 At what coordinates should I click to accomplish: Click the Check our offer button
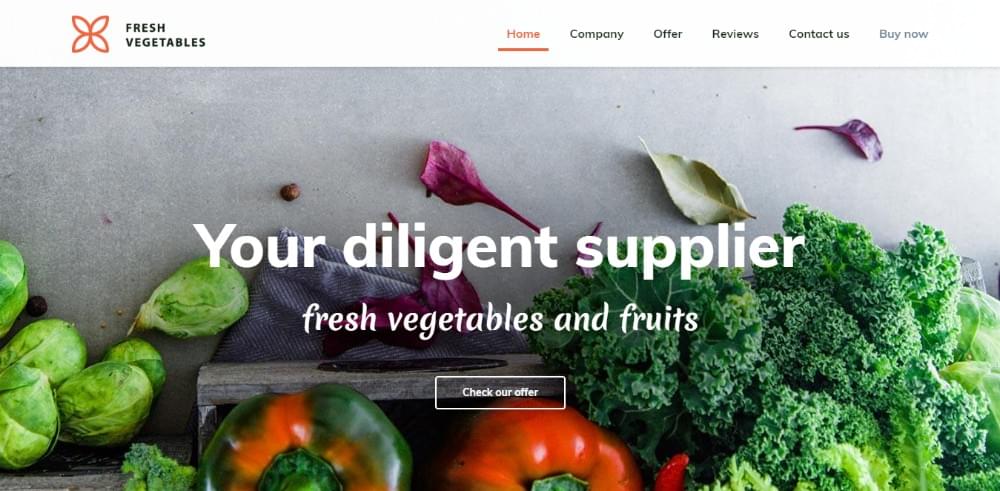500,392
